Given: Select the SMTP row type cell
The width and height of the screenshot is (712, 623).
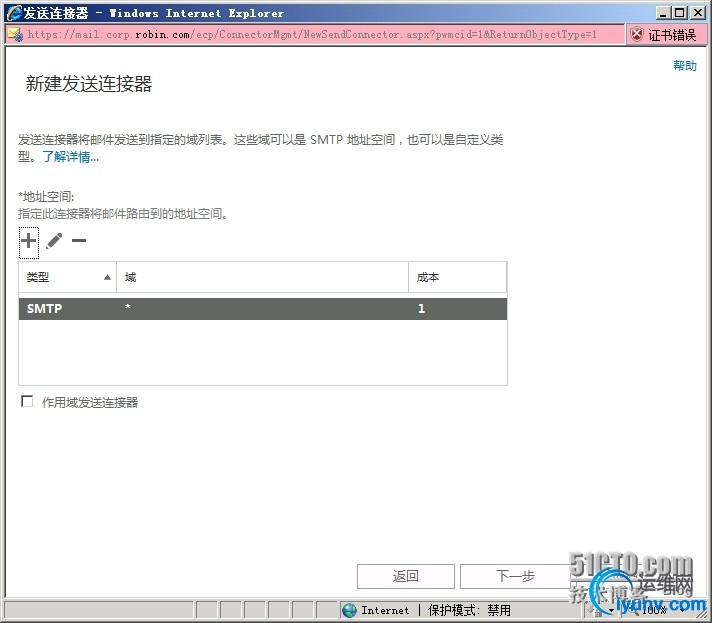Looking at the screenshot, I should pyautogui.click(x=44, y=309).
